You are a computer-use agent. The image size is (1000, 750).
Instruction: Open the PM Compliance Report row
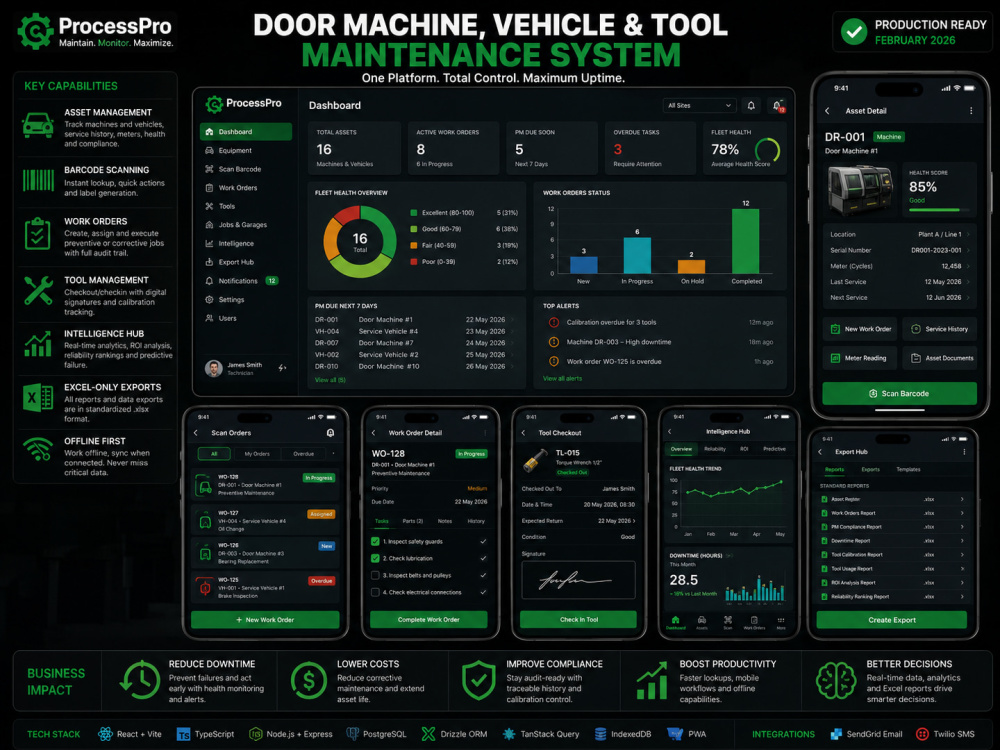892,527
